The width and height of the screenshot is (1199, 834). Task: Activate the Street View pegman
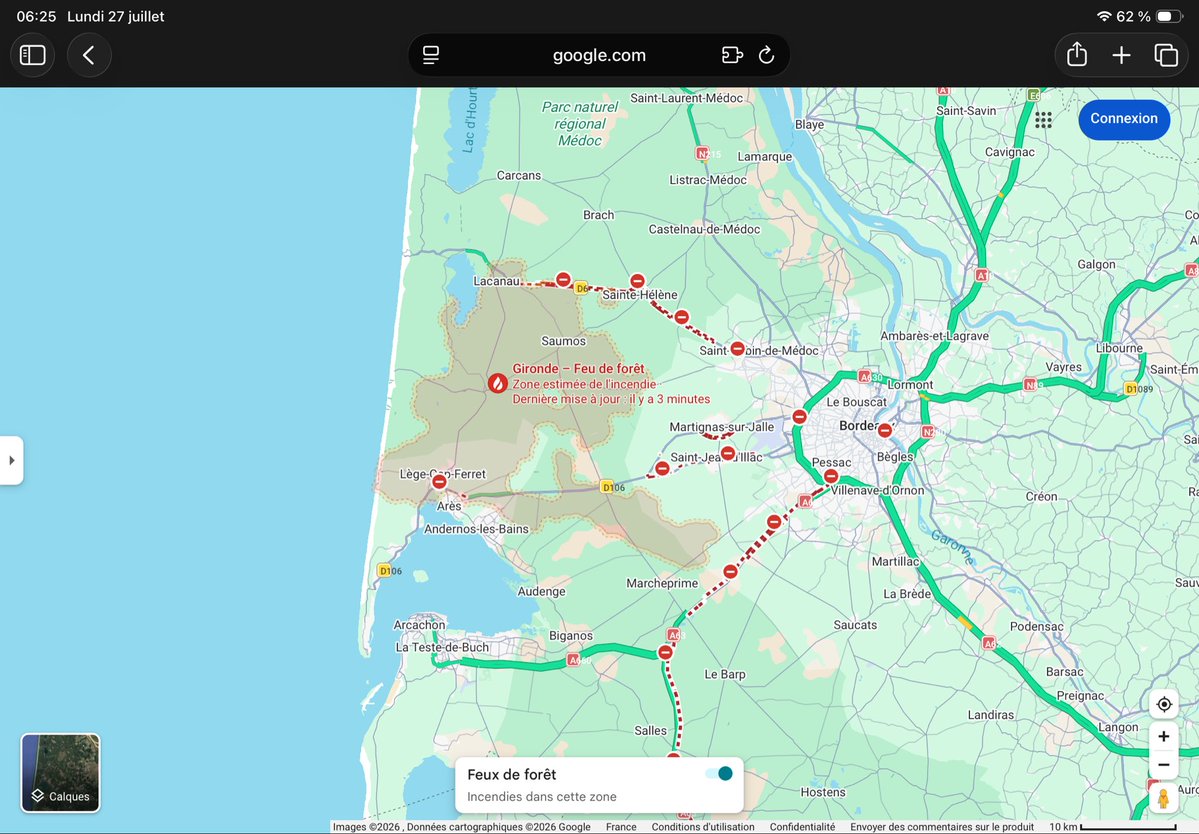tap(1163, 799)
